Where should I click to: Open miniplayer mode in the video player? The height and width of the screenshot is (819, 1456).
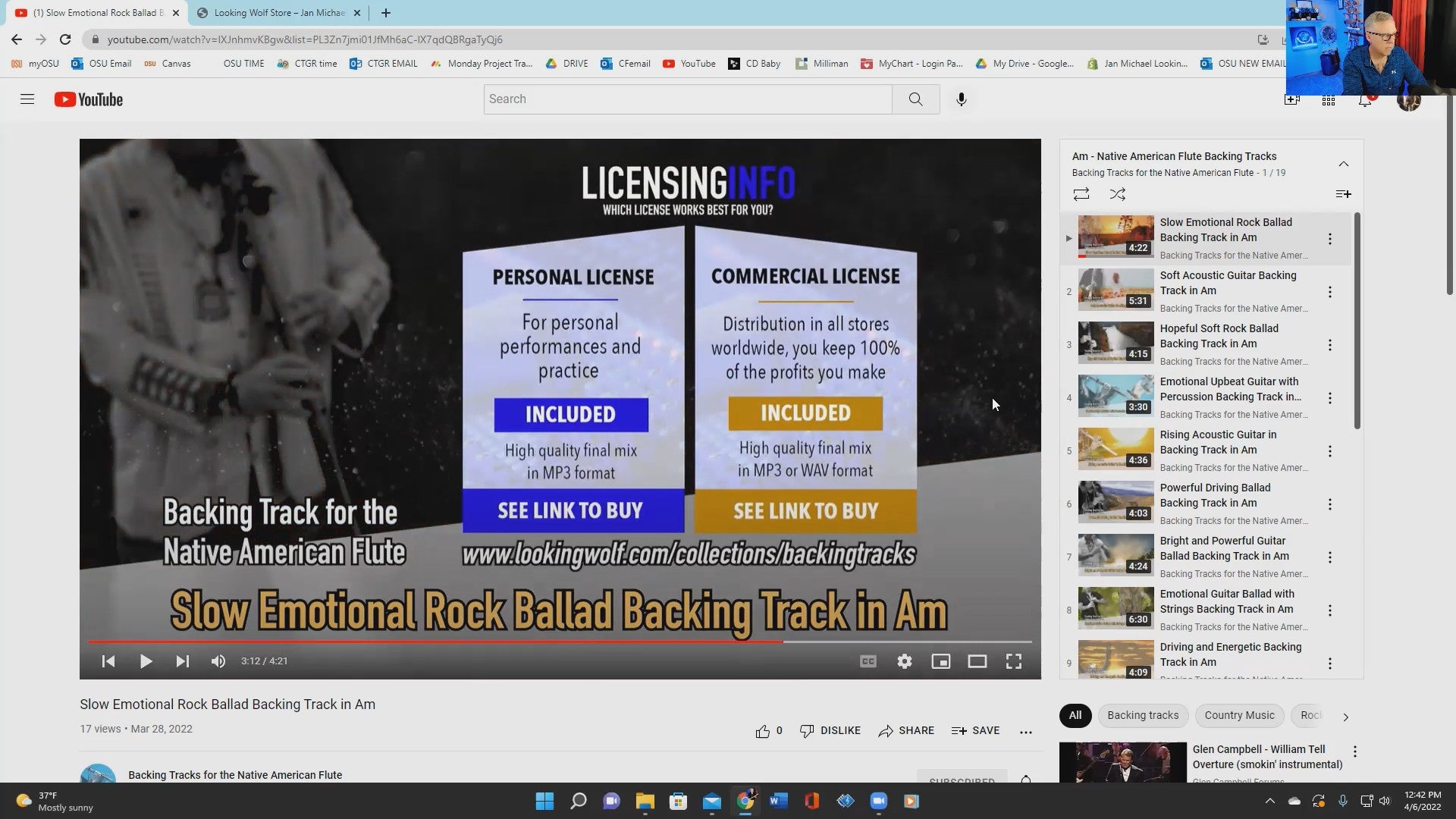tap(940, 661)
